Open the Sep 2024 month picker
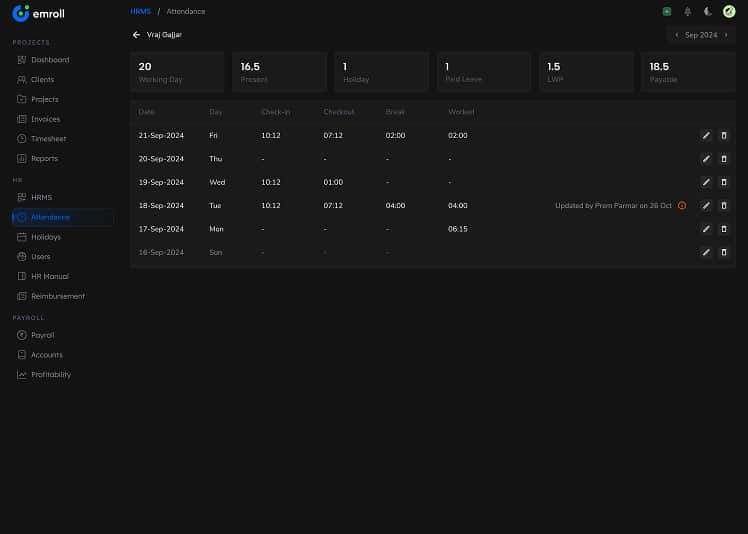Image resolution: width=748 pixels, height=534 pixels. [x=701, y=35]
